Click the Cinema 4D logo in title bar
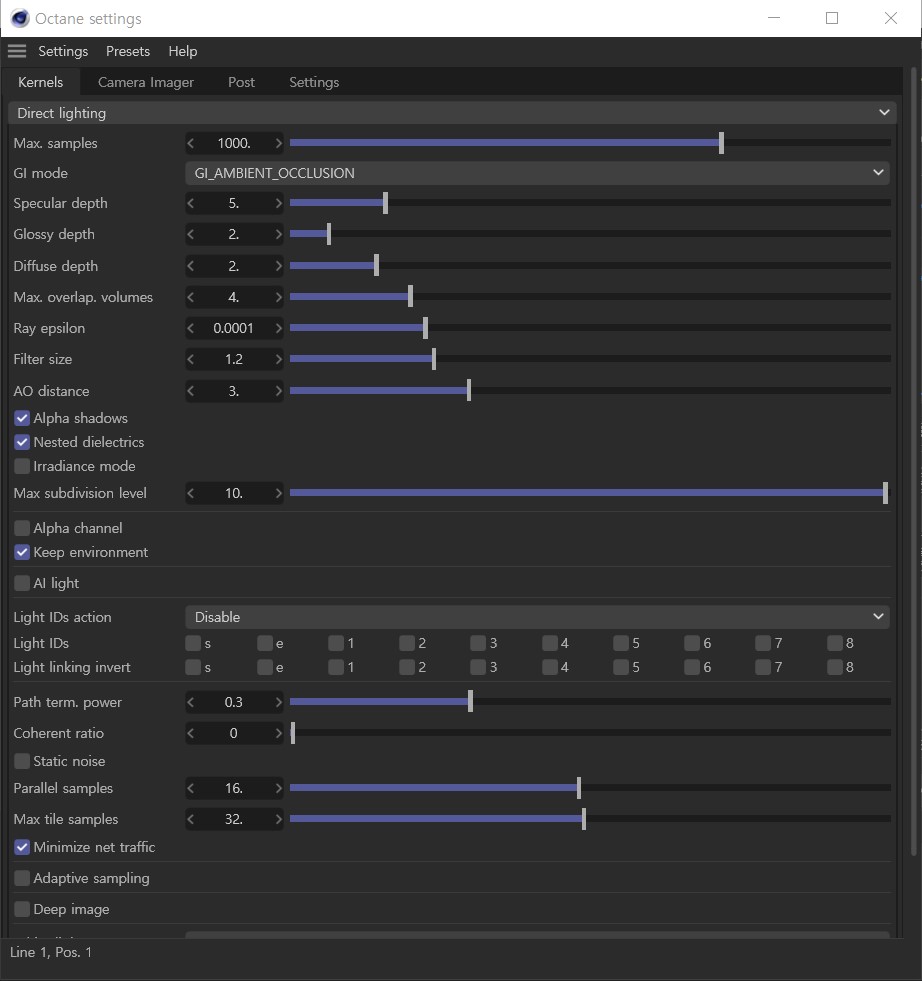The width and height of the screenshot is (922, 981). (19, 18)
